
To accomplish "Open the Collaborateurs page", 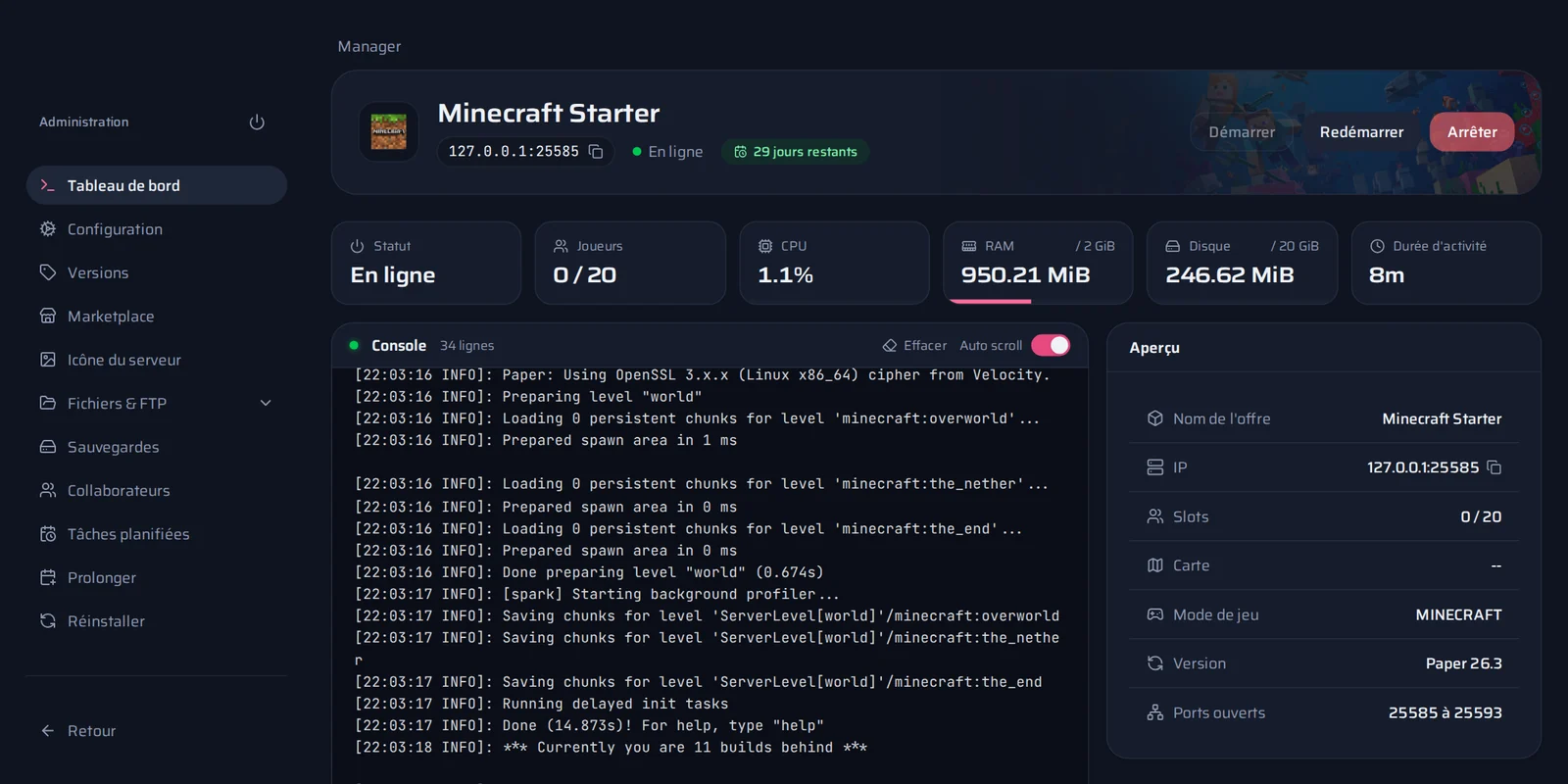I will coord(157,490).
